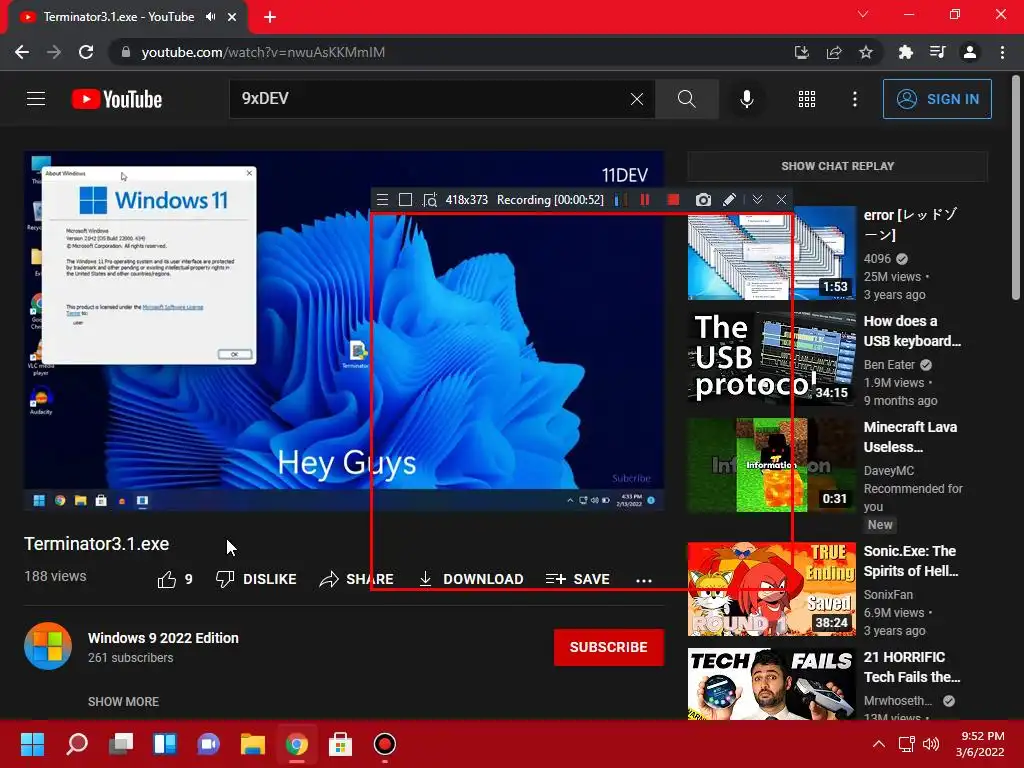Open the Windows 9 2022 Edition channel name
Screen dimensions: 1024x768
click(x=163, y=638)
